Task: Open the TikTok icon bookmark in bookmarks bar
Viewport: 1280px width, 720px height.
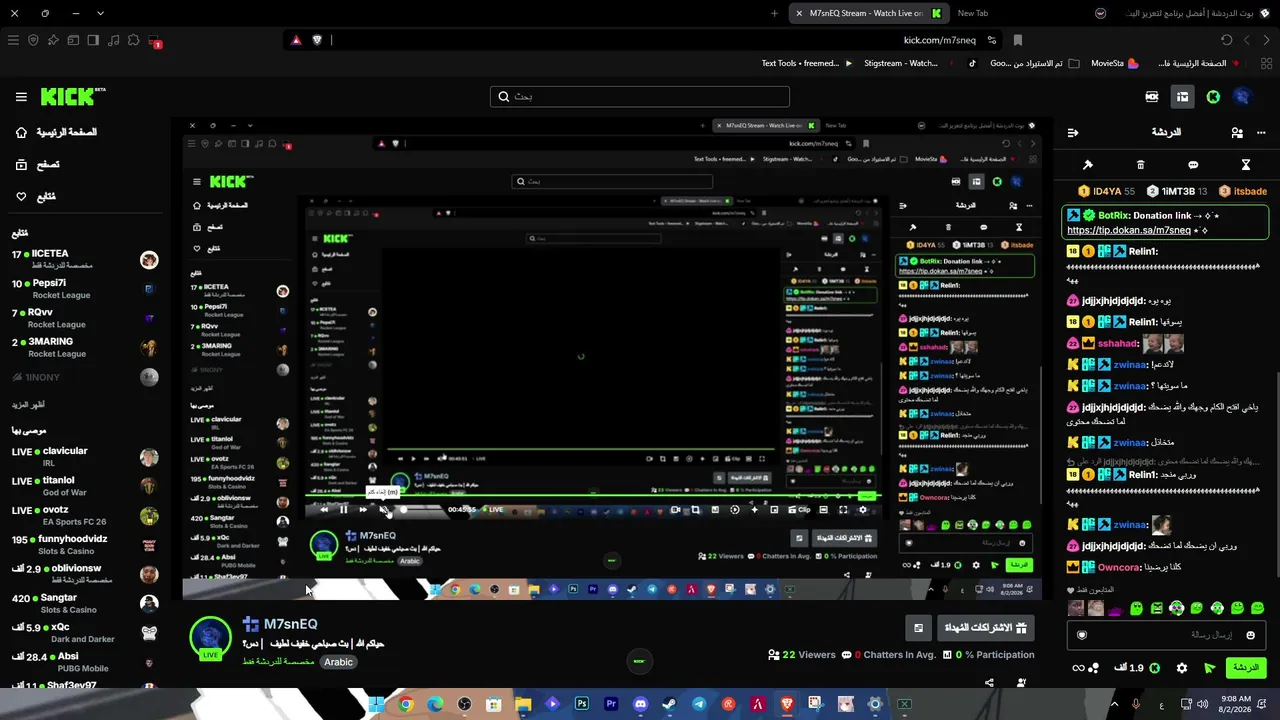Action: (x=972, y=63)
